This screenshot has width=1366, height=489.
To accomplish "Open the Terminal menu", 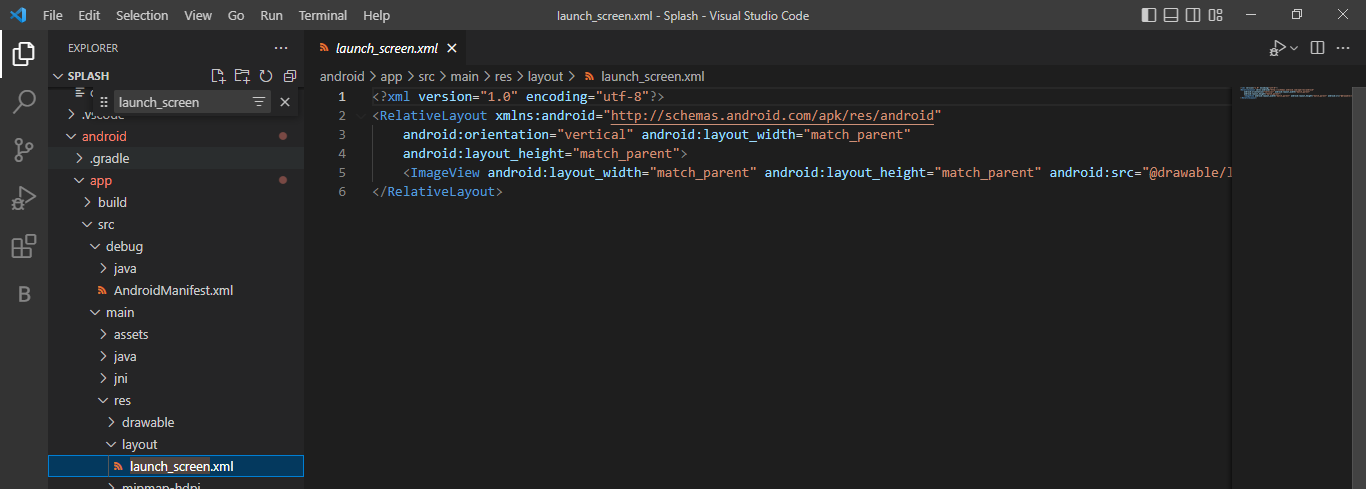I will pyautogui.click(x=323, y=16).
